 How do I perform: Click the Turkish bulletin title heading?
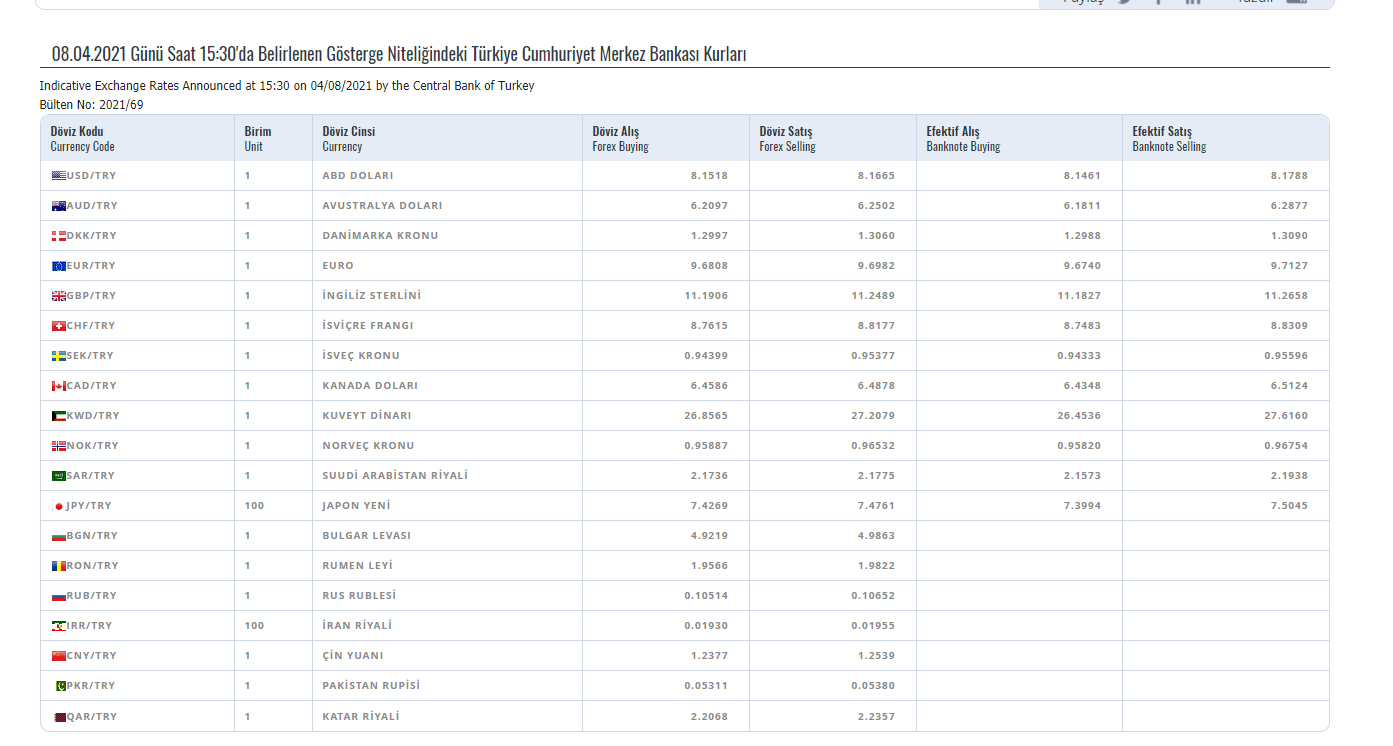coord(399,54)
